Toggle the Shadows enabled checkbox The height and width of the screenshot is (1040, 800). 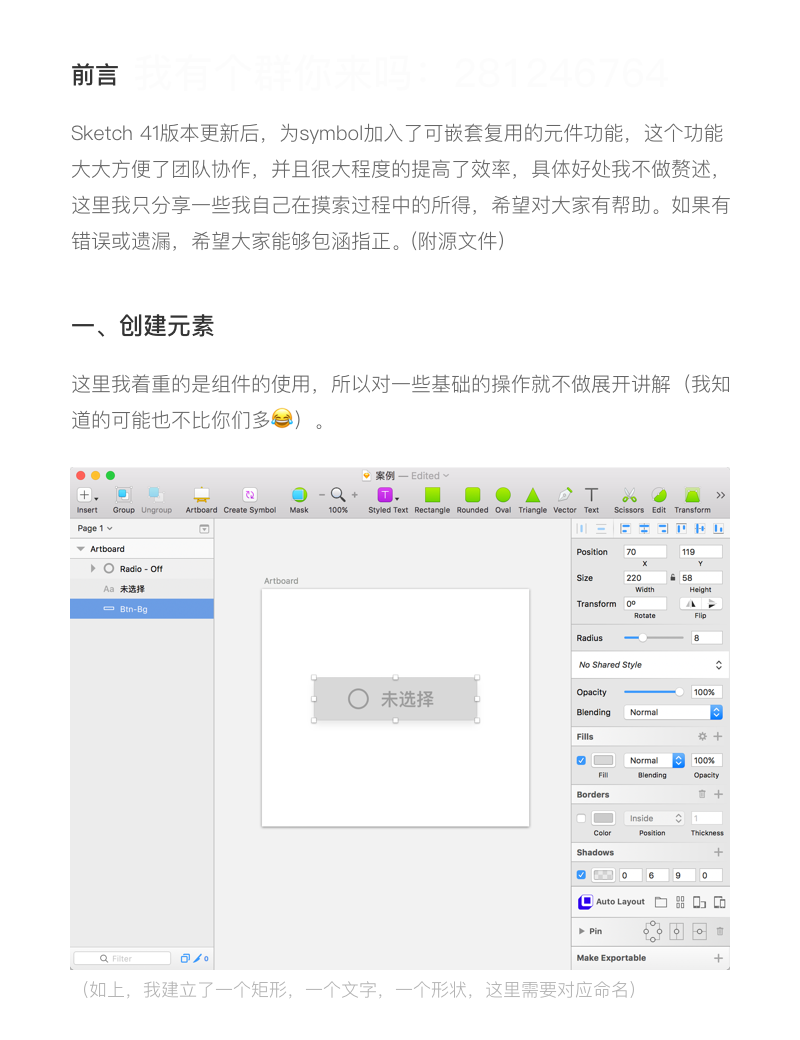click(x=581, y=875)
